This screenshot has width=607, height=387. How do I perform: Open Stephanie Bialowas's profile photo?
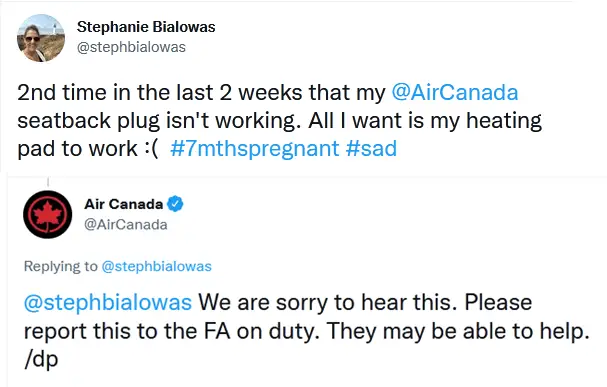click(41, 38)
